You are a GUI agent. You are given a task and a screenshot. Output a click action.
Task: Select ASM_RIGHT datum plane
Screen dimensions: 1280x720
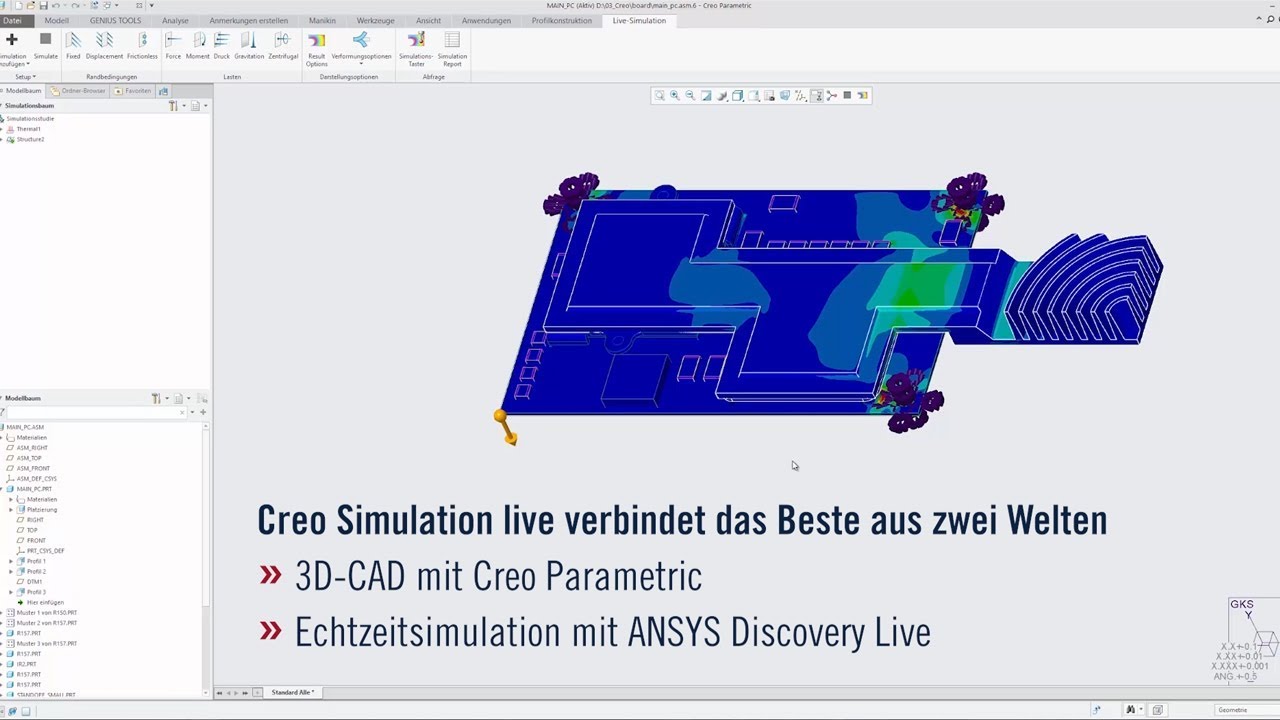tap(32, 448)
